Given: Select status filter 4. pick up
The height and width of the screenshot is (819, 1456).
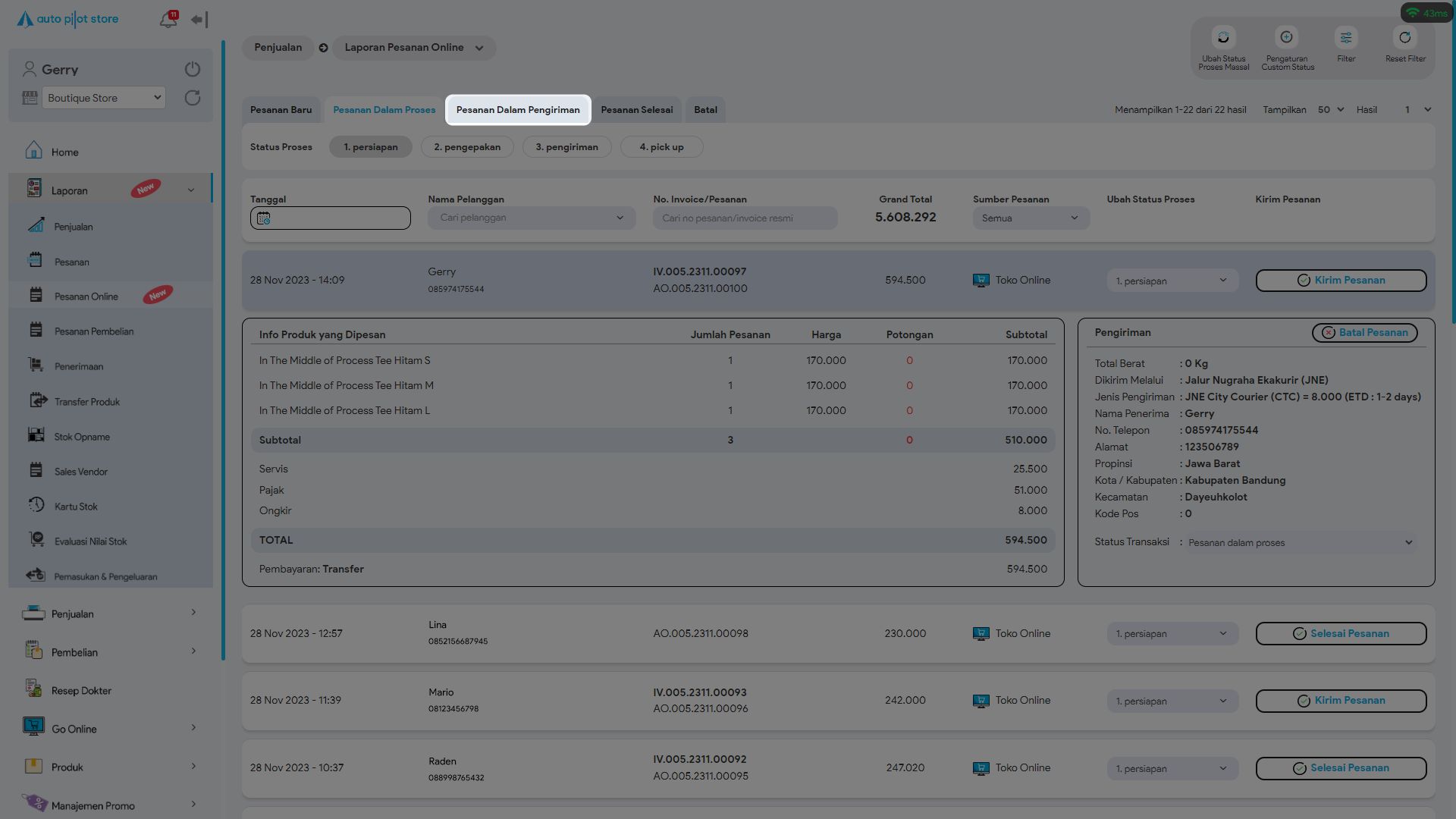Looking at the screenshot, I should (x=661, y=147).
